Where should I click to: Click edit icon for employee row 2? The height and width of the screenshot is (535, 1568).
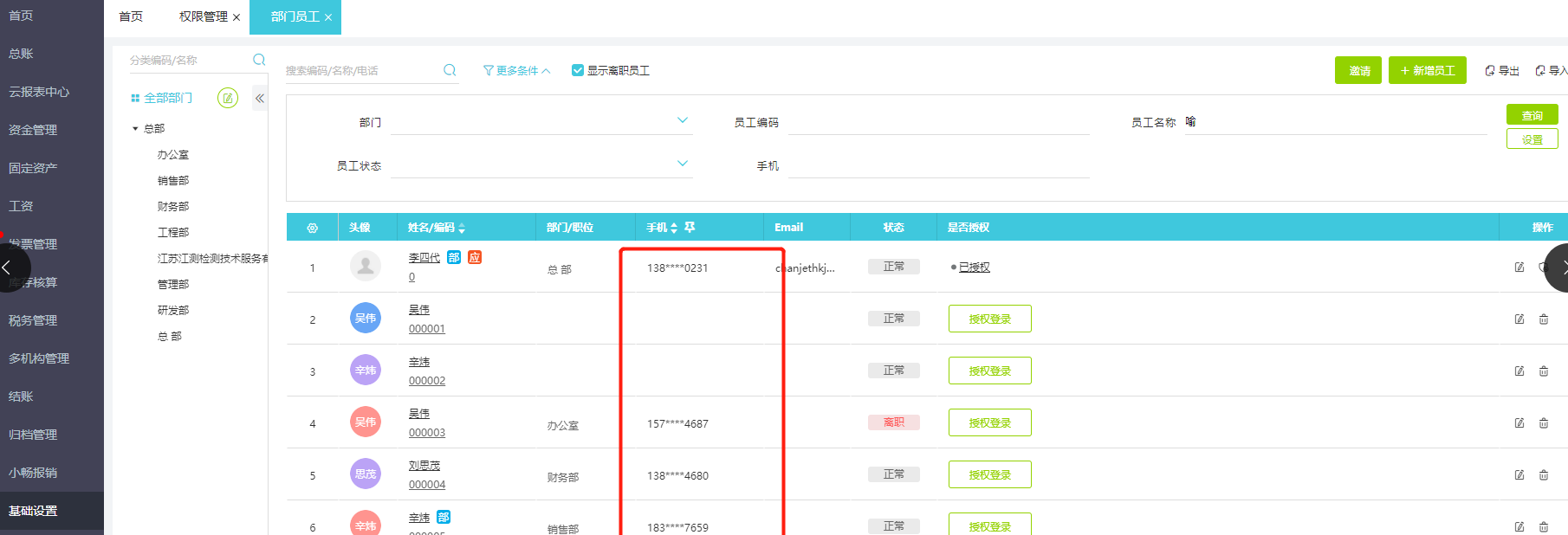point(1519,319)
